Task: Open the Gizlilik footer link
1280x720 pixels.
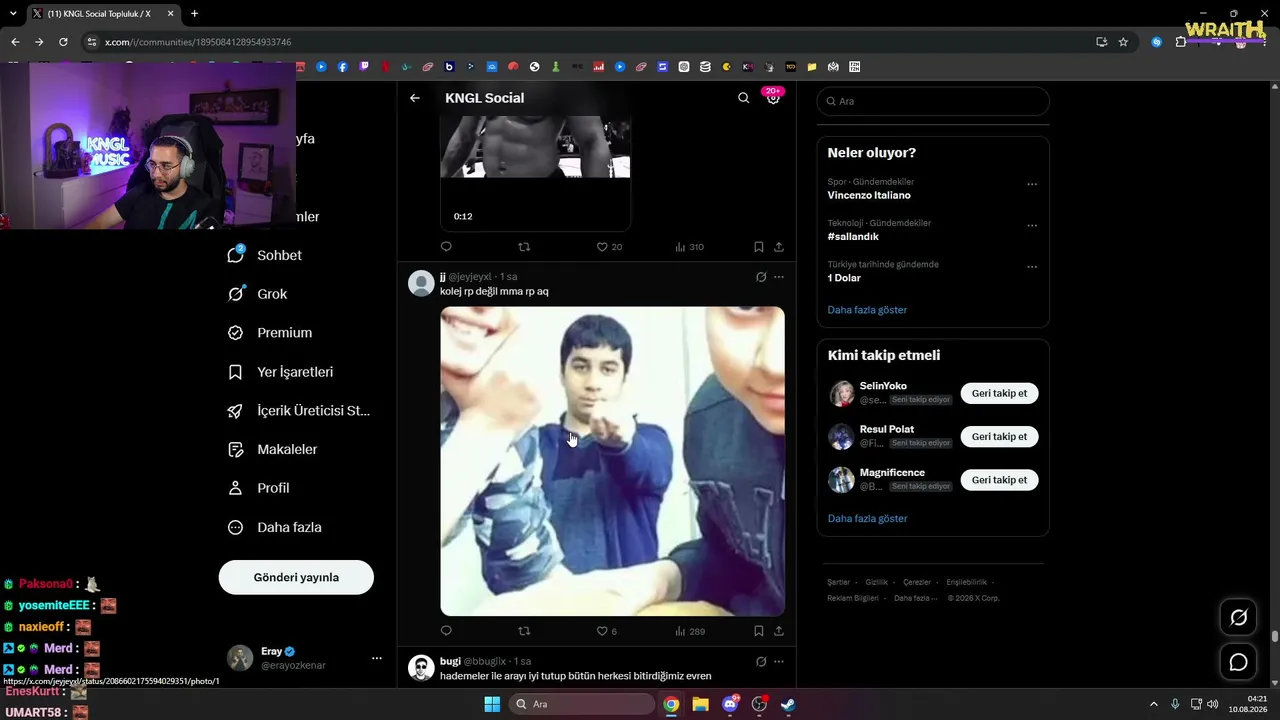Action: click(x=876, y=582)
